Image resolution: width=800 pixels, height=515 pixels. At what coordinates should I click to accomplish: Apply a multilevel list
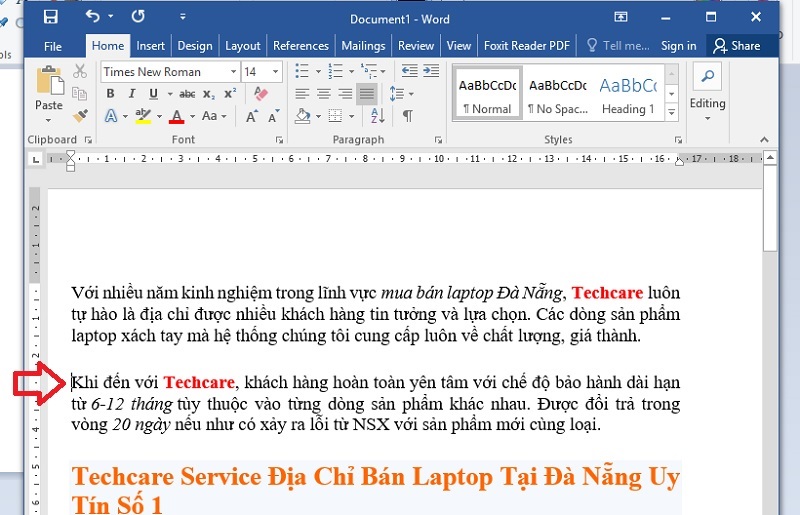(x=368, y=71)
